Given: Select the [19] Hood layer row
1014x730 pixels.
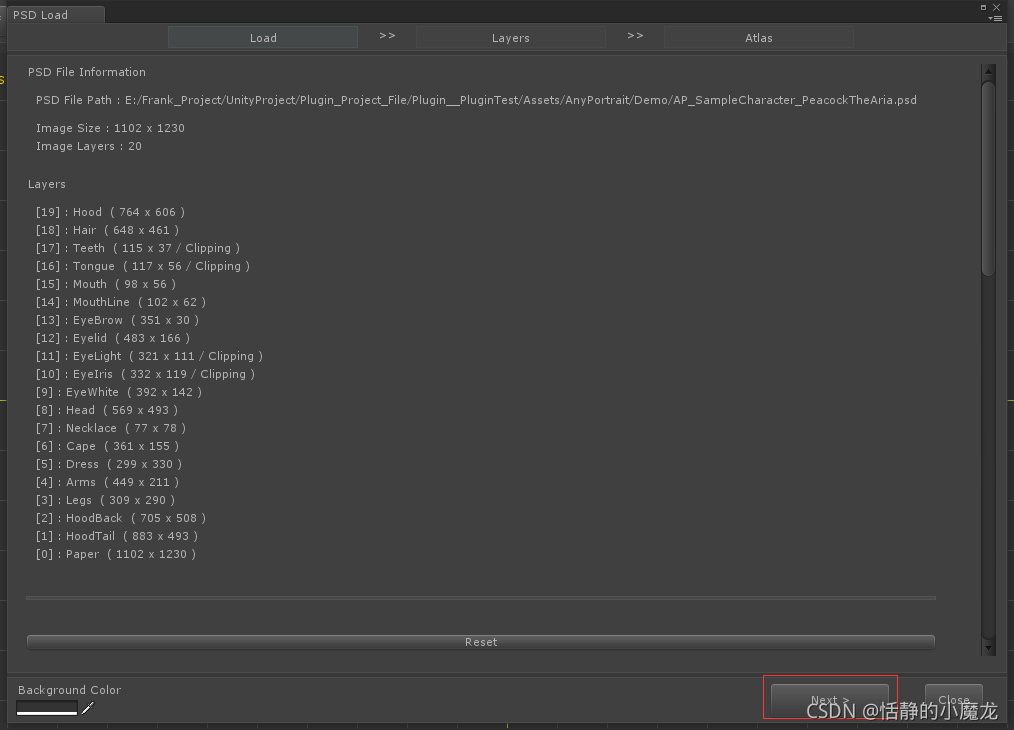Looking at the screenshot, I should point(110,212).
